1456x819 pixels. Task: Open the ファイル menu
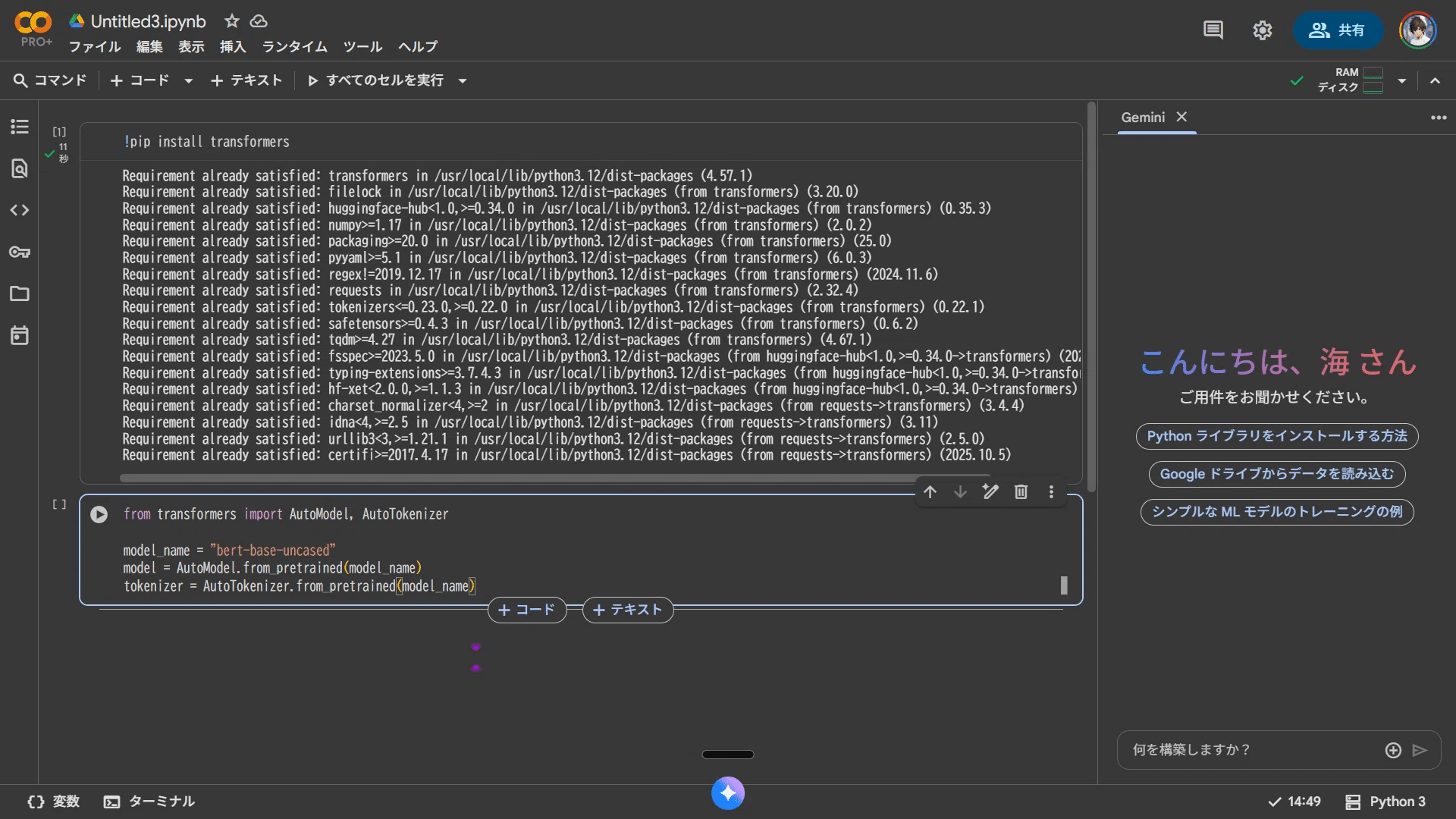pyautogui.click(x=95, y=47)
